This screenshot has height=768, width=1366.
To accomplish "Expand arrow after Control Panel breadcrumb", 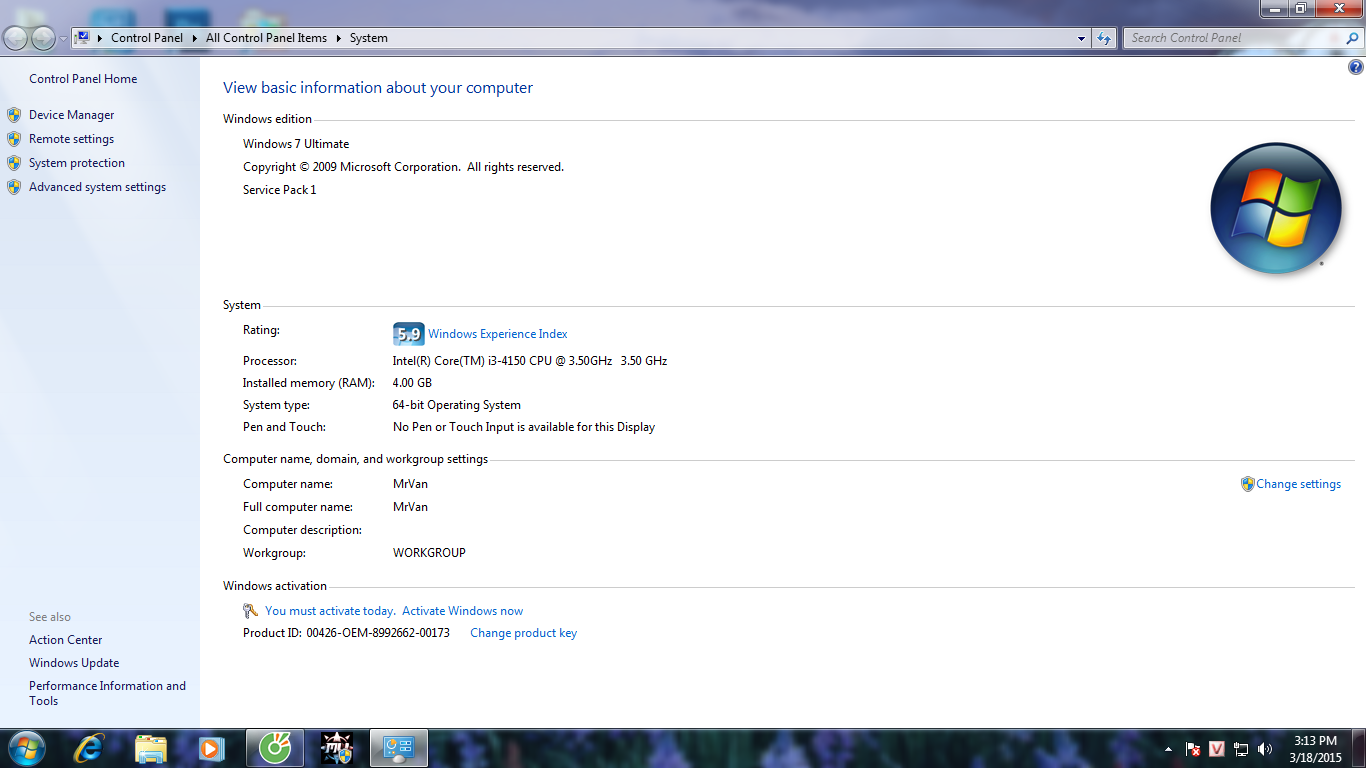I will pos(194,38).
